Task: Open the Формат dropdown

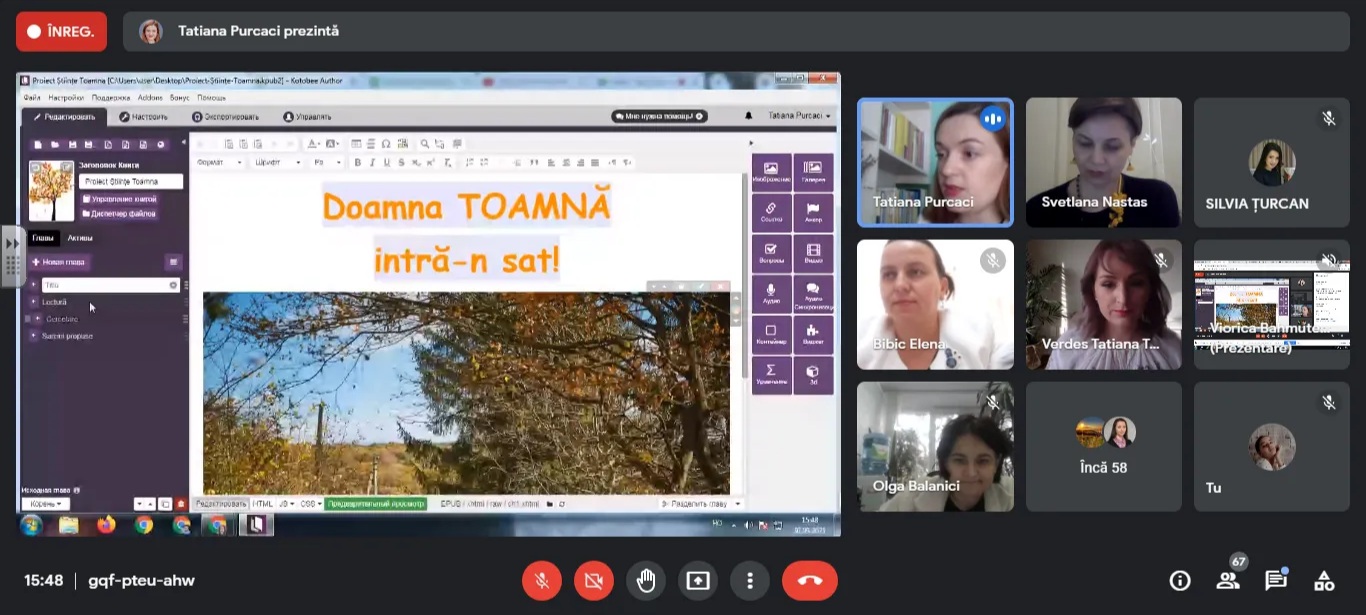Action: tap(219, 162)
